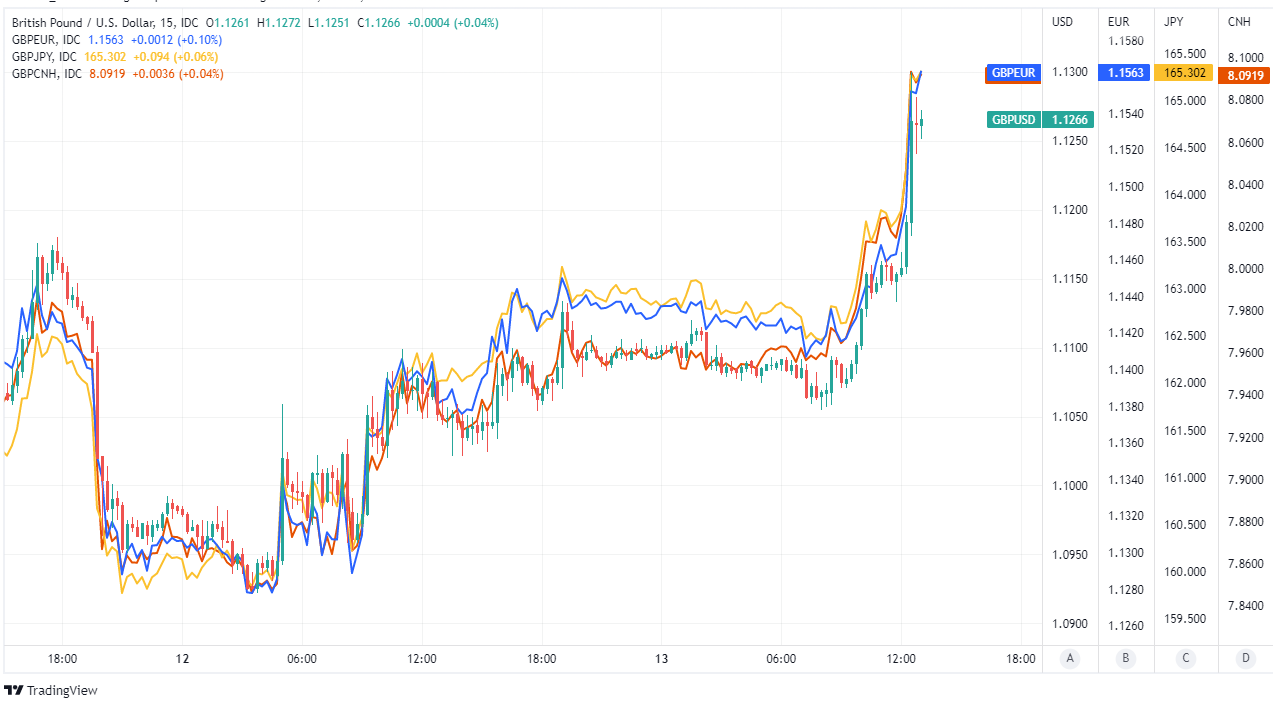This screenshot has height=702, width=1273.
Task: Click the orange 8.0919 CNH price tag
Action: (1245, 75)
